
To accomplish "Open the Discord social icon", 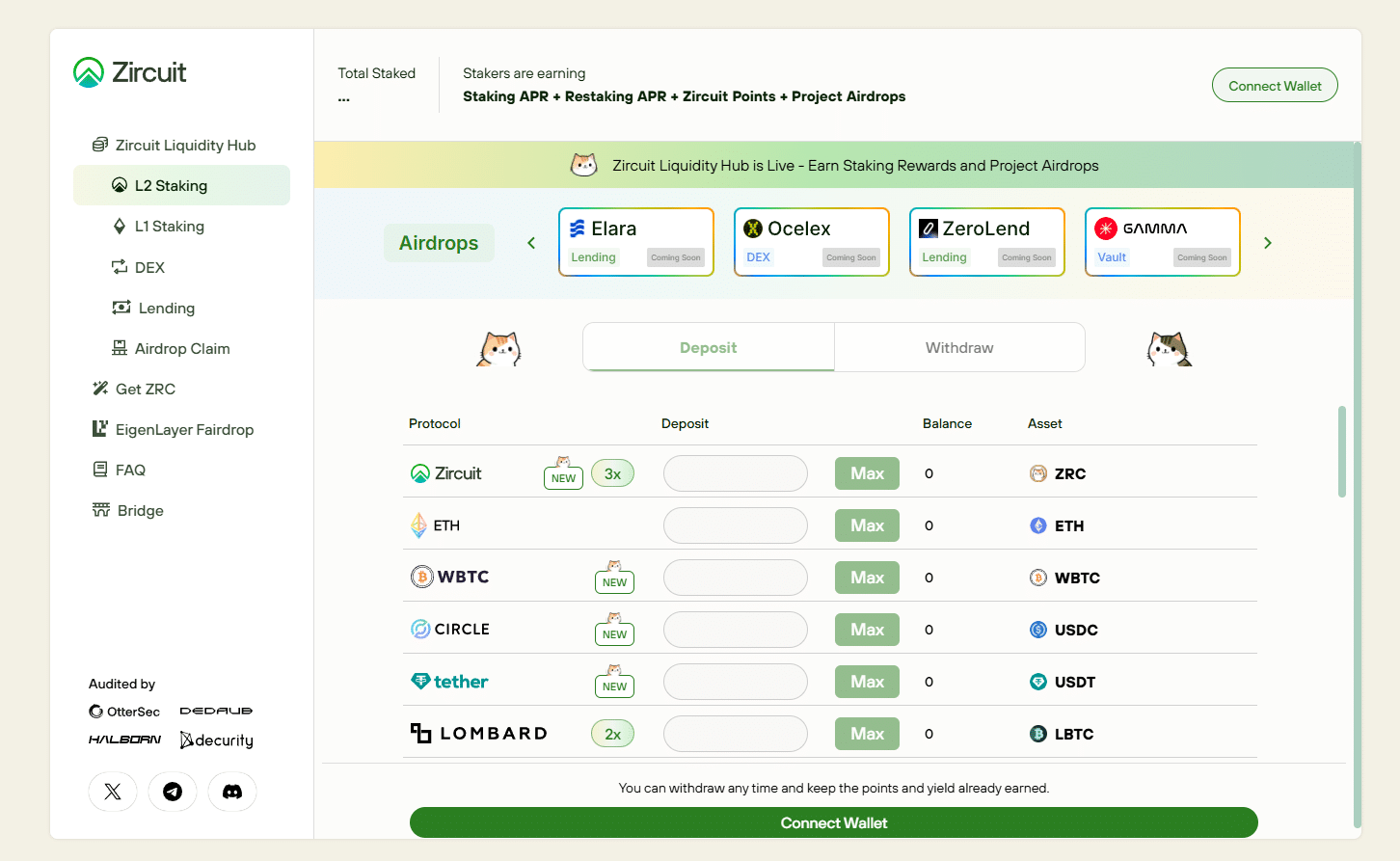I will [232, 792].
